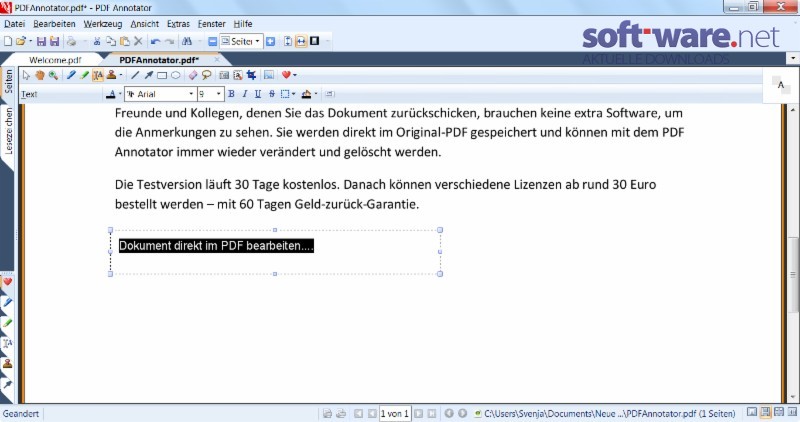Open the Datei menu
The height and width of the screenshot is (422, 800).
coord(15,24)
